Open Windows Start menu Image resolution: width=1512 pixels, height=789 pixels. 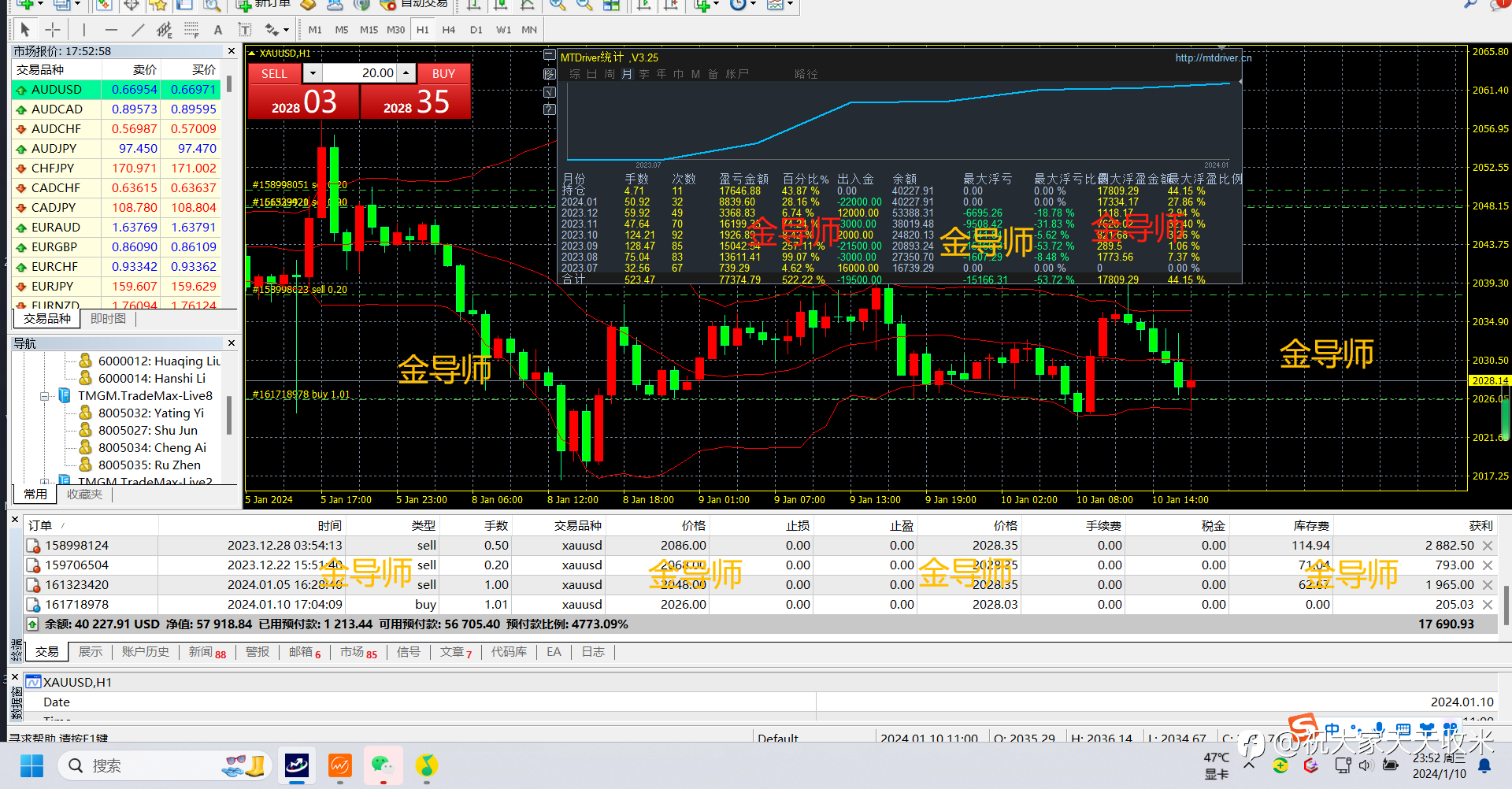coord(31,765)
